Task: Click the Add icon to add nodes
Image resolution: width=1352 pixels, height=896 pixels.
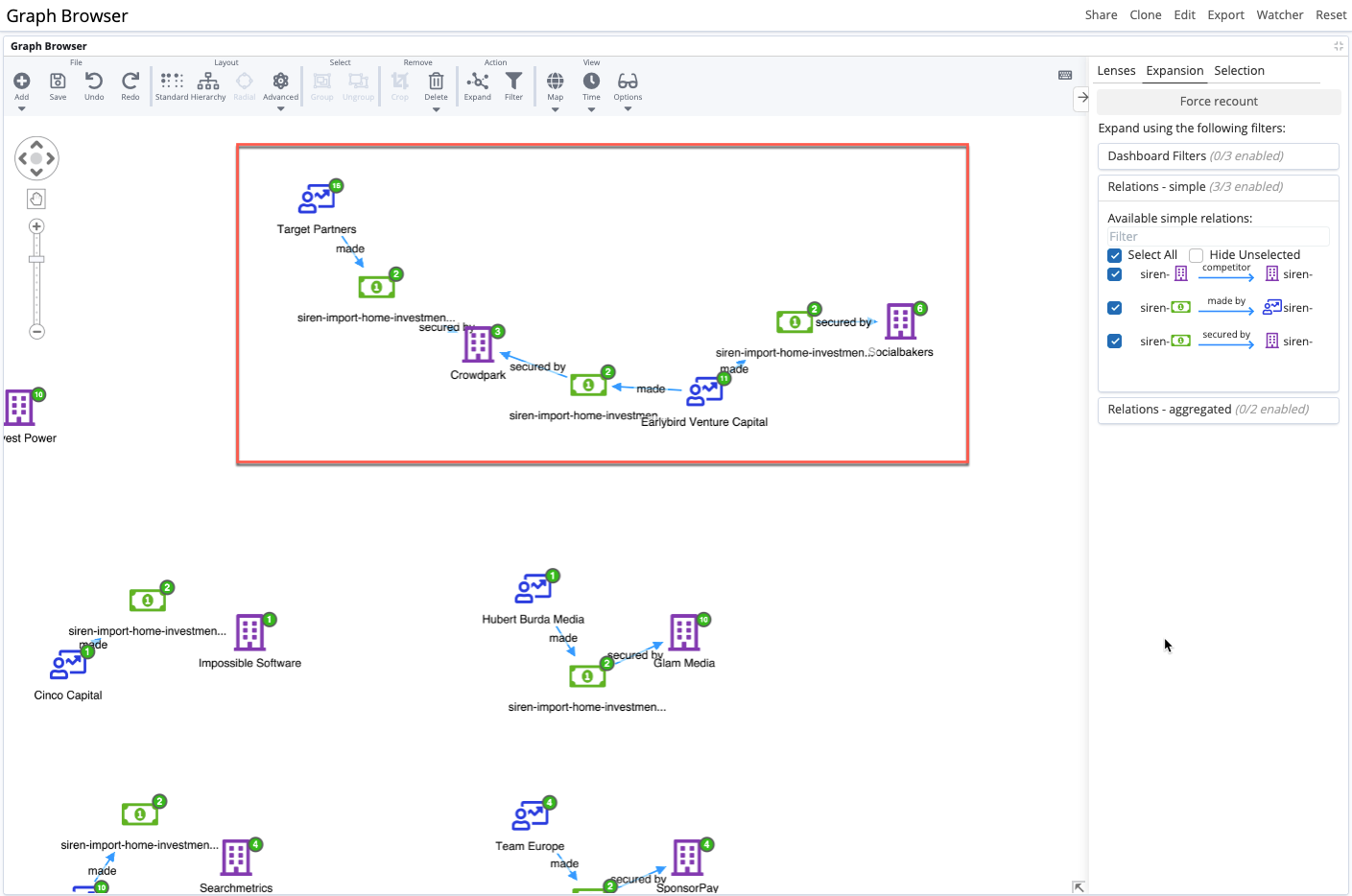Action: click(21, 85)
